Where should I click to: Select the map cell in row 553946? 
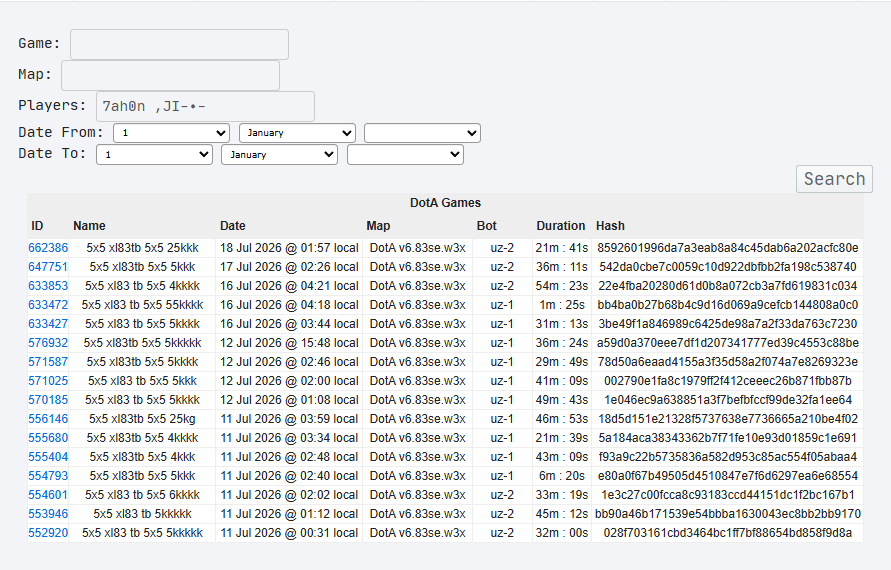[x=418, y=514]
